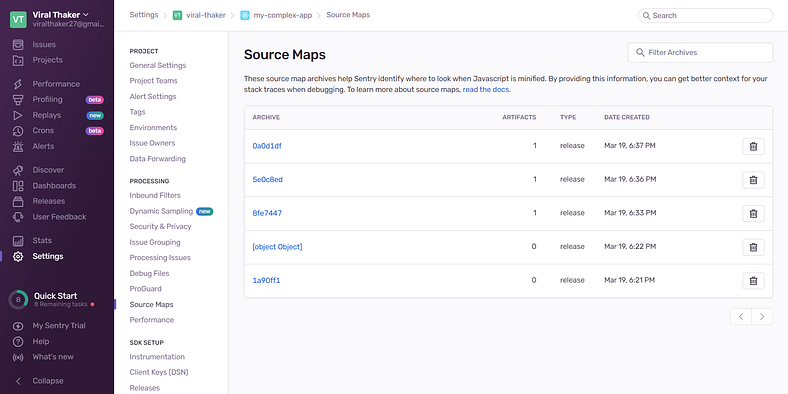Open Tags settings page
The image size is (788, 394).
(x=137, y=112)
